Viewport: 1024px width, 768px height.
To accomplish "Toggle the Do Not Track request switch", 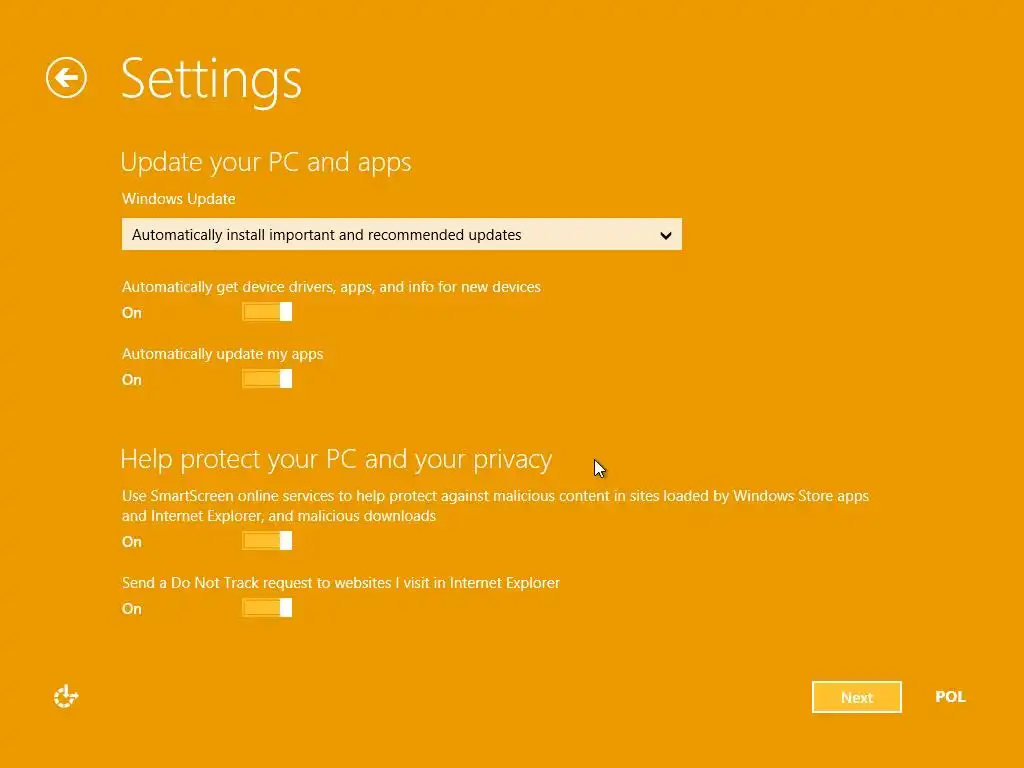I will (267, 608).
